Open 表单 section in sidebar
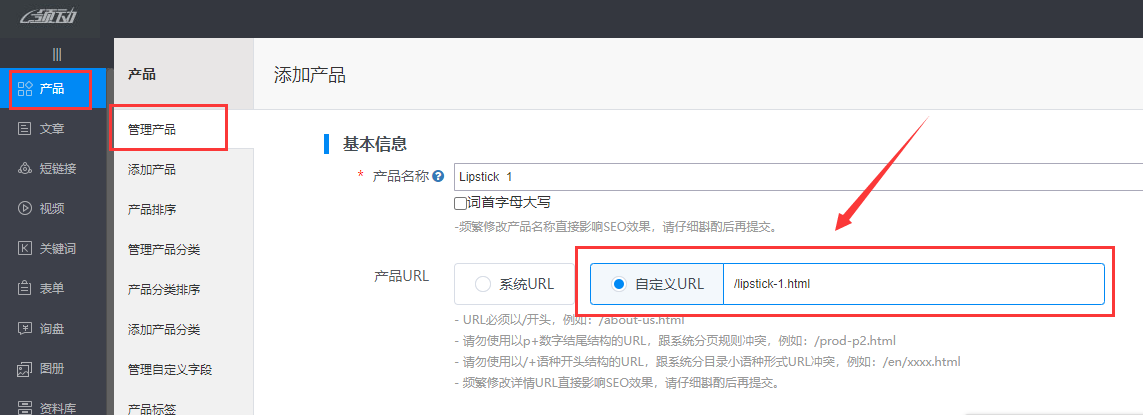 tap(52, 289)
